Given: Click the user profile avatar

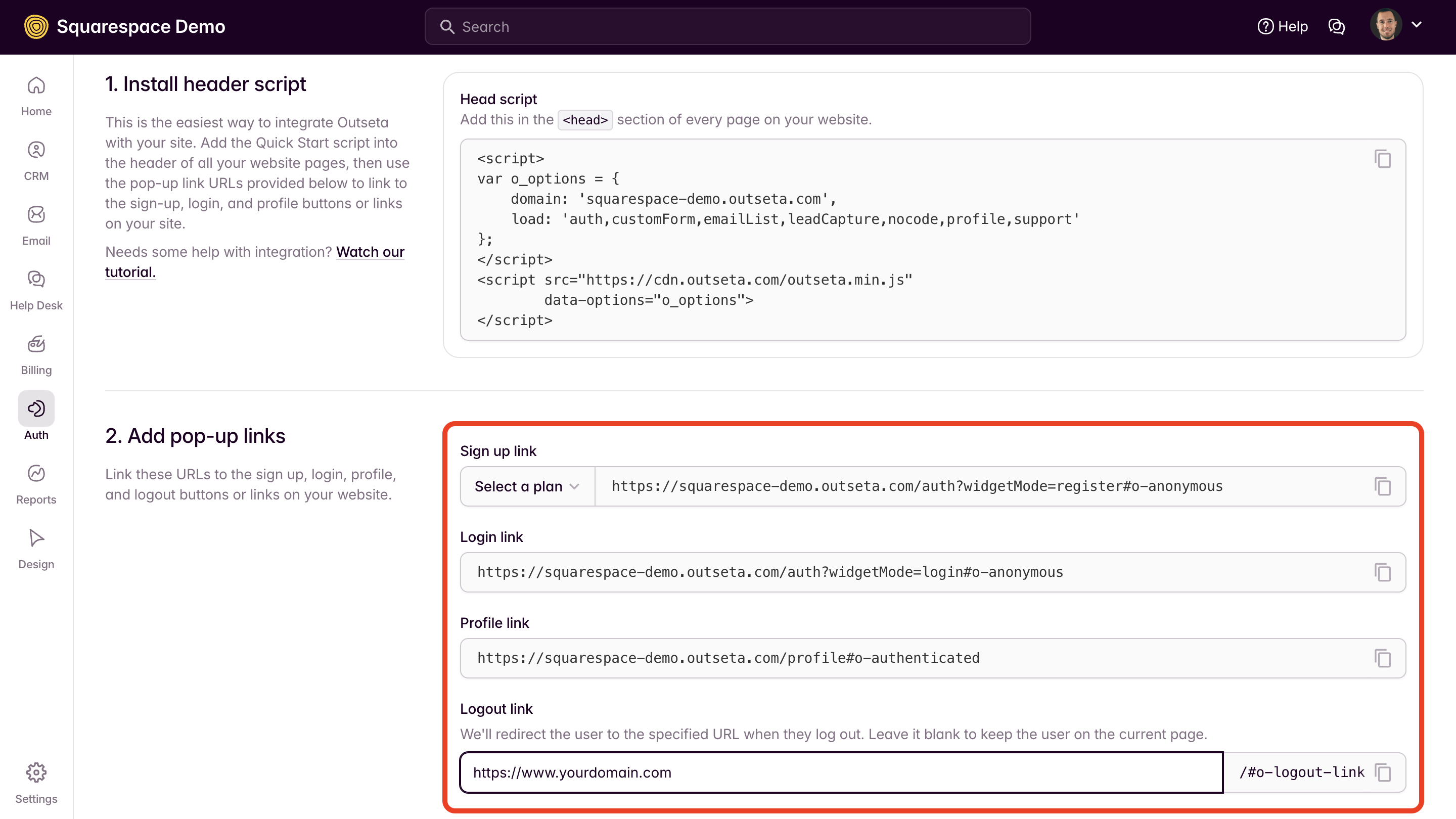Looking at the screenshot, I should pos(1386,25).
